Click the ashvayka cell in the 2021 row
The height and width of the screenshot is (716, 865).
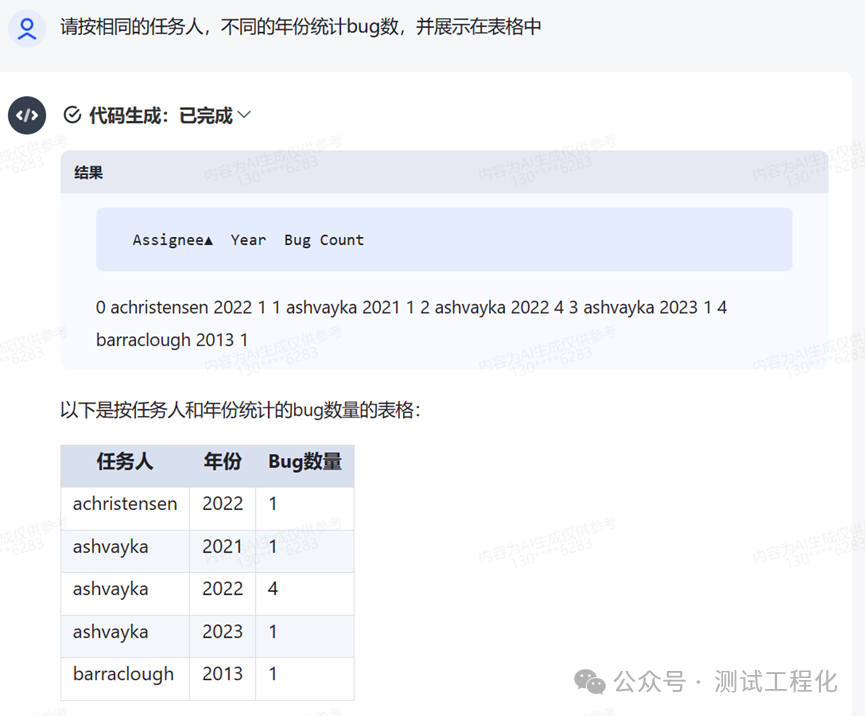pyautogui.click(x=110, y=547)
